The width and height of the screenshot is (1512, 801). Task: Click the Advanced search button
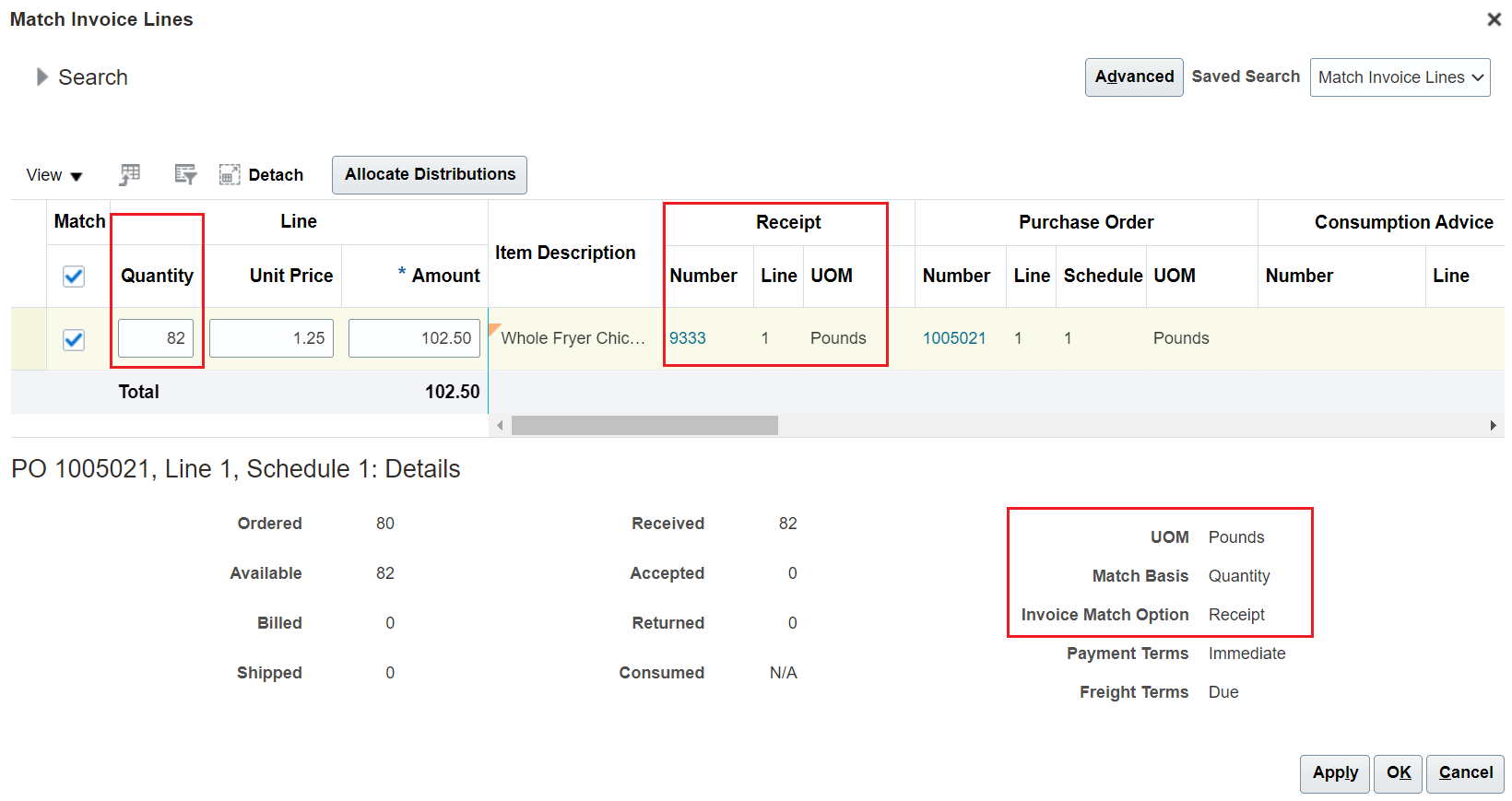tap(1133, 77)
